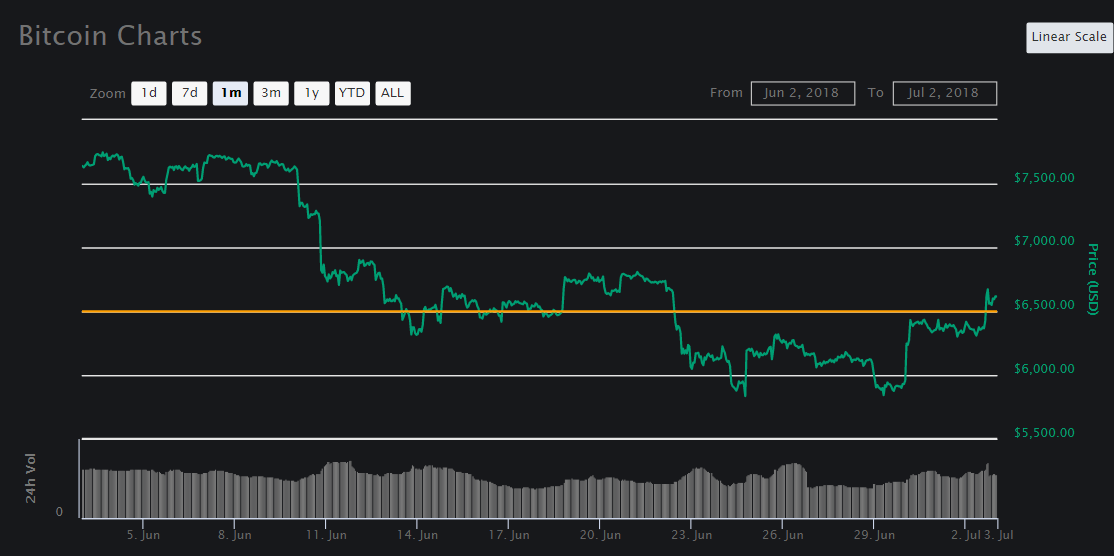Viewport: 1114px width, 556px height.
Task: Click the 20. Jun date label
Action: click(x=600, y=534)
